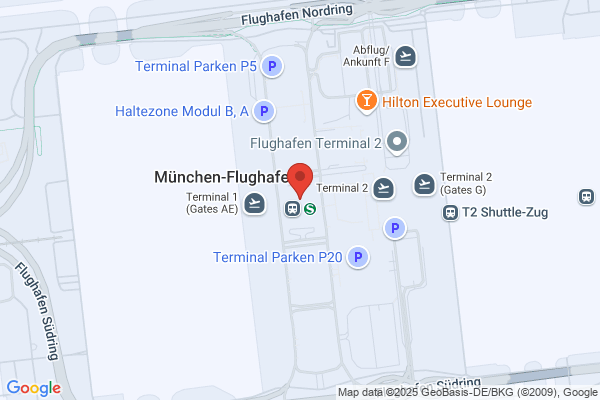Open the Terminal Parken P20 parking icon
This screenshot has width=600, height=400.
[x=358, y=257]
